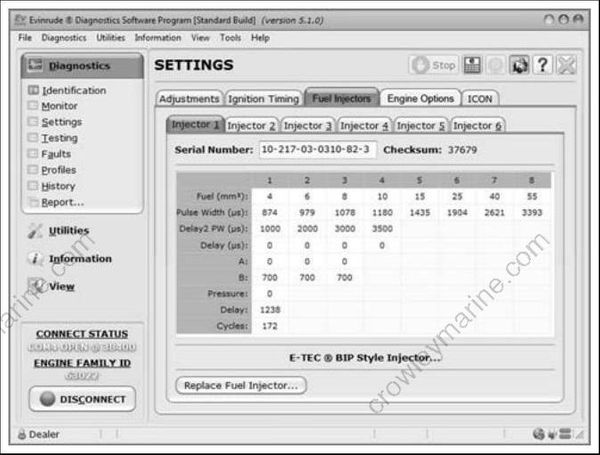The height and width of the screenshot is (455, 600).
Task: Click the Diagnostics section header
Action: (82, 65)
